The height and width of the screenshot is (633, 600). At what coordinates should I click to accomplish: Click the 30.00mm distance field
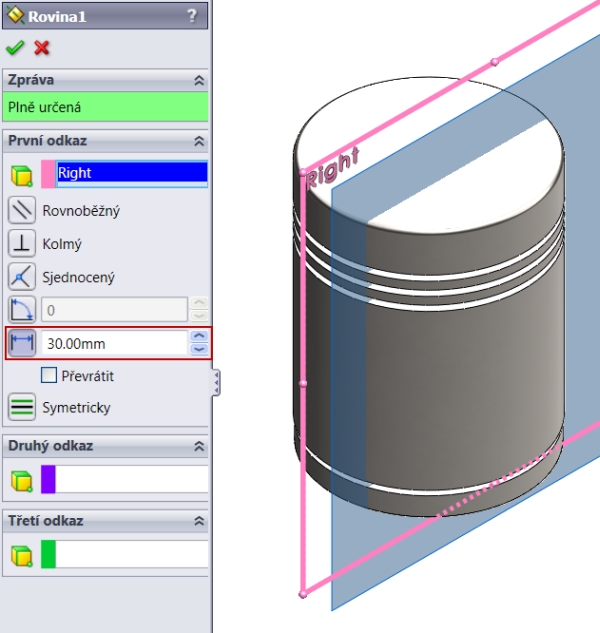tap(113, 343)
